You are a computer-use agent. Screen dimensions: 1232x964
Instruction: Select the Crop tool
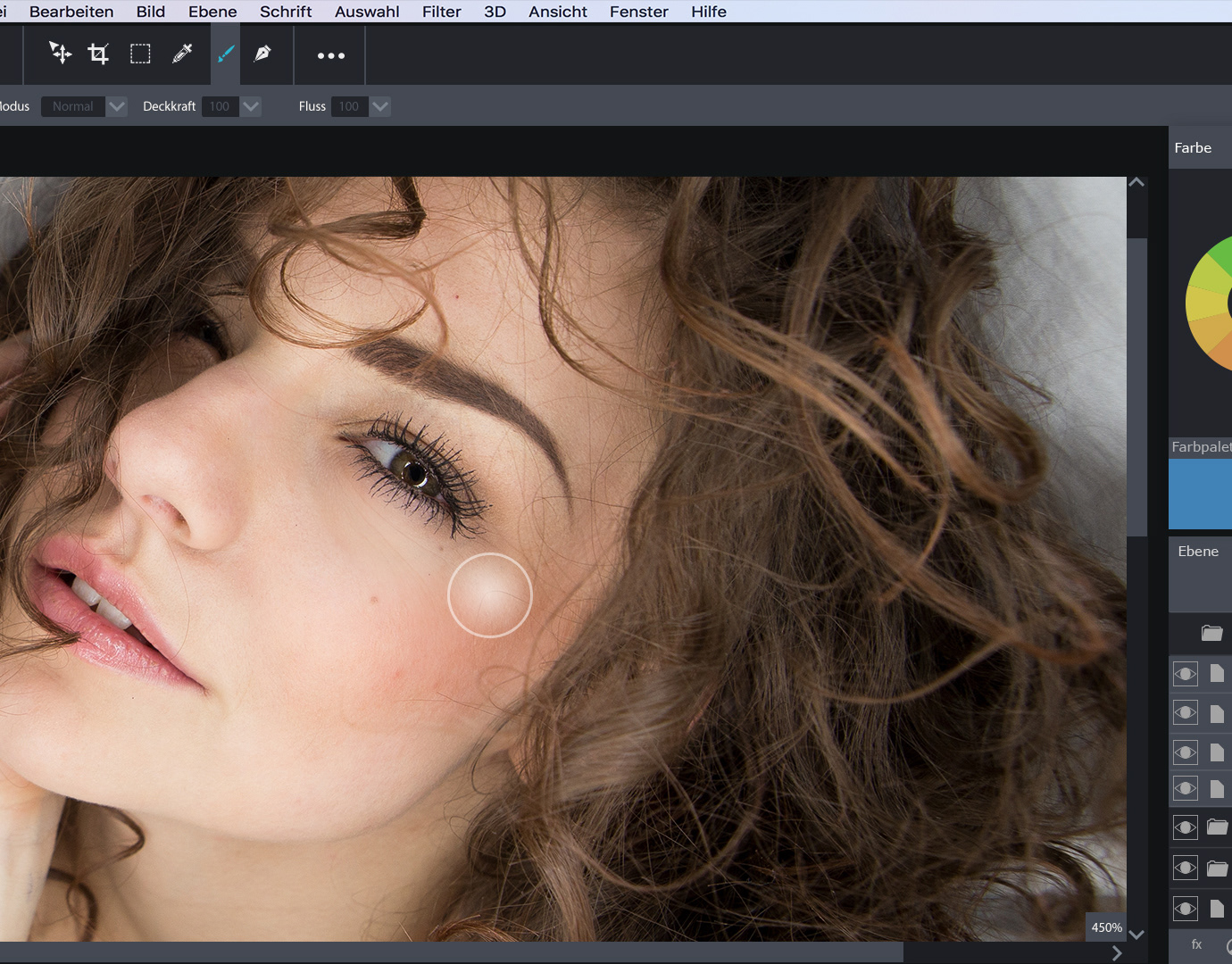pos(98,54)
